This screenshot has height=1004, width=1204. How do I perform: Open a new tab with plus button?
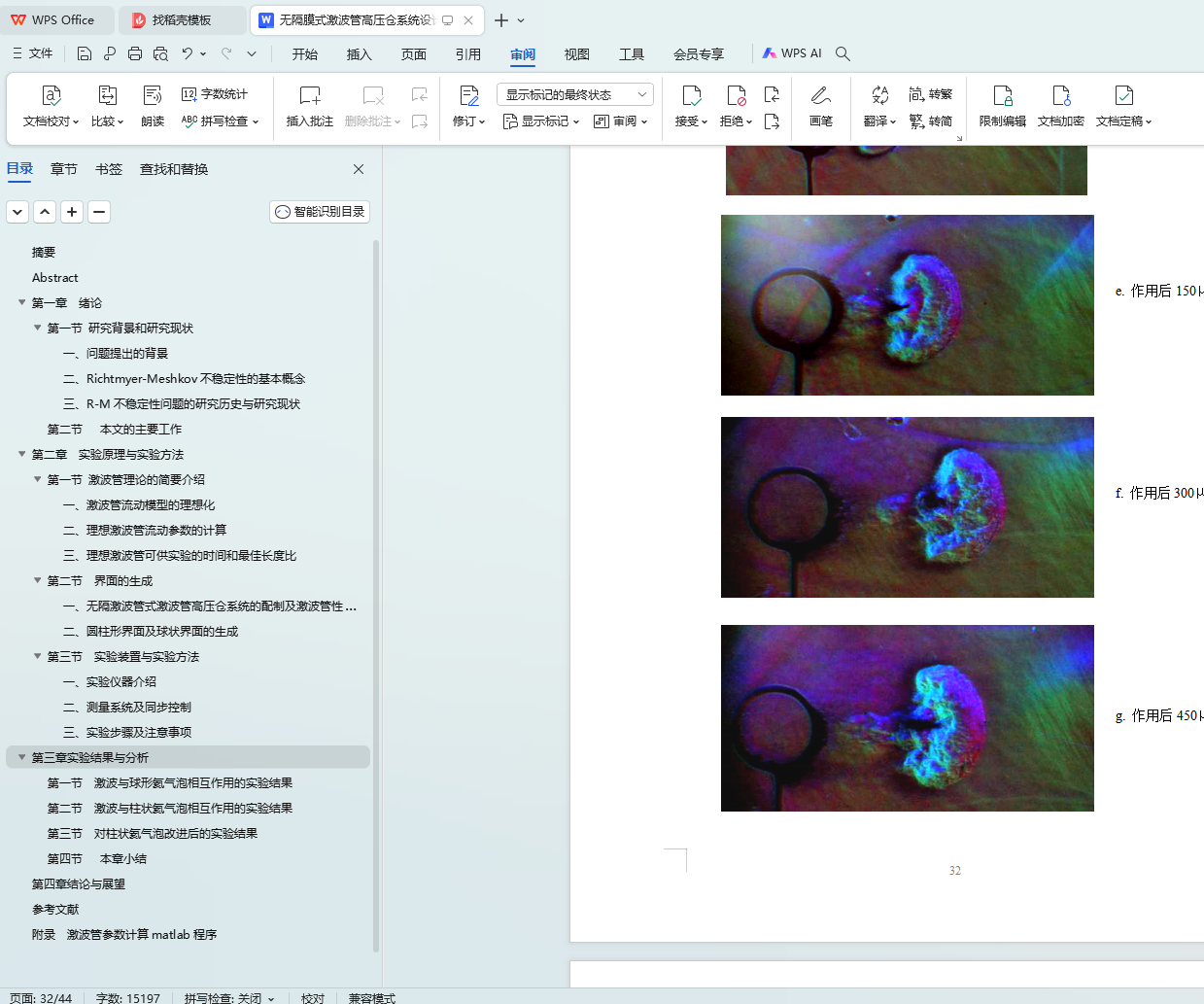click(501, 19)
